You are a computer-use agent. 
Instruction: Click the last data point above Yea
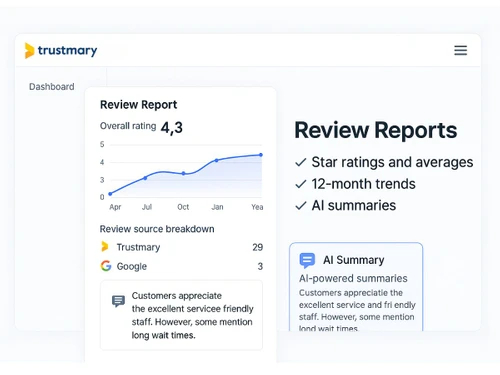(x=261, y=155)
